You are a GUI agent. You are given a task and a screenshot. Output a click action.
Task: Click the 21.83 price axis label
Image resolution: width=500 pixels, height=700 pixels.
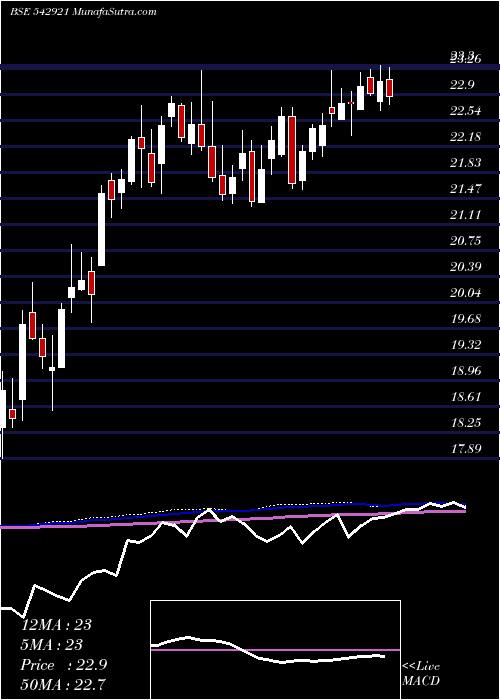point(466,163)
